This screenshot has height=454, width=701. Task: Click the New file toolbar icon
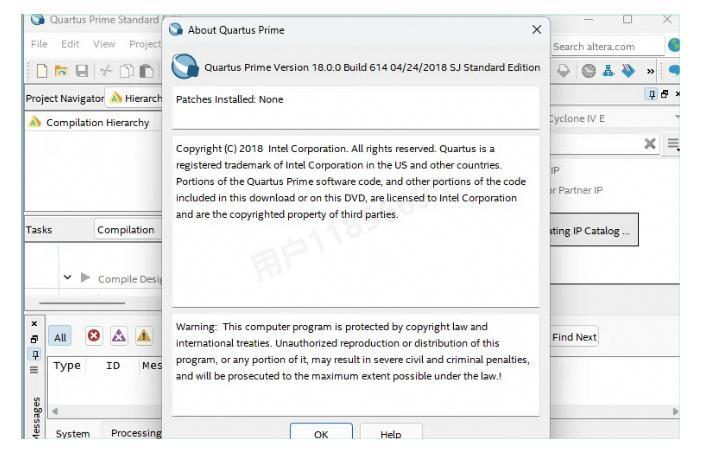coord(42,71)
